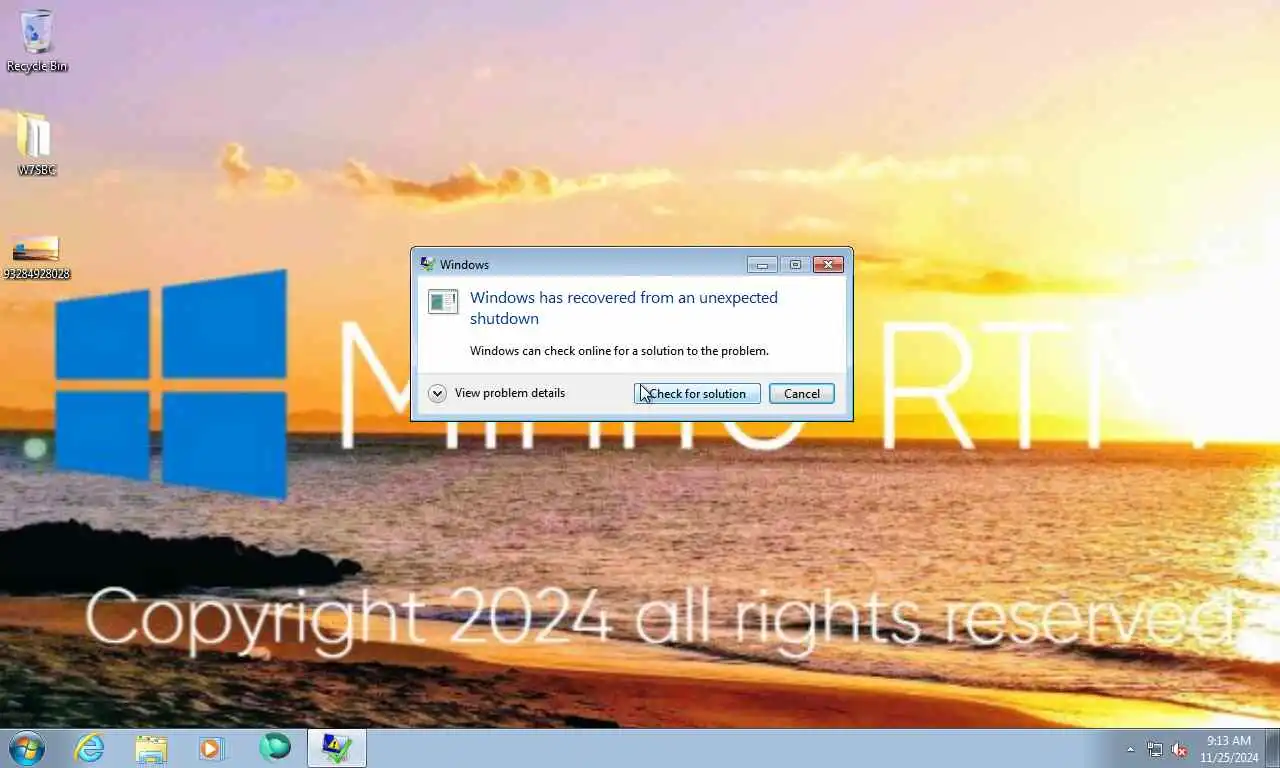The image size is (1280, 768).
Task: Minimize the Windows dialog
Action: click(x=762, y=265)
